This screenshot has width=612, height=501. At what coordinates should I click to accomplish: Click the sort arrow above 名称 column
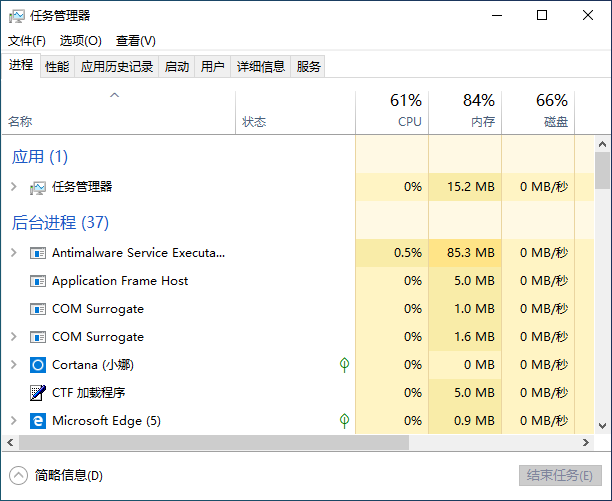114,95
